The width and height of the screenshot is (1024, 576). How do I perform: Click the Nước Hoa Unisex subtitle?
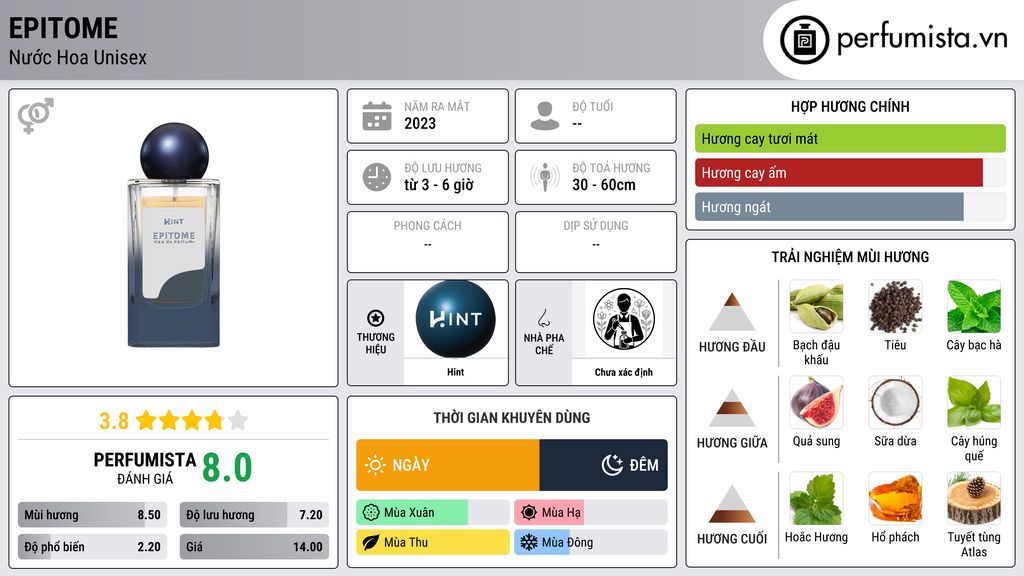pos(78,57)
